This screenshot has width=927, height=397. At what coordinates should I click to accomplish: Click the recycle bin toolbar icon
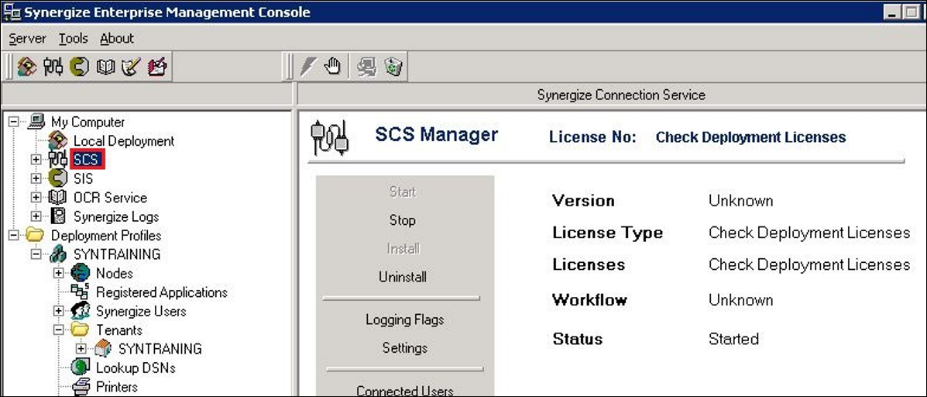pyautogui.click(x=393, y=67)
